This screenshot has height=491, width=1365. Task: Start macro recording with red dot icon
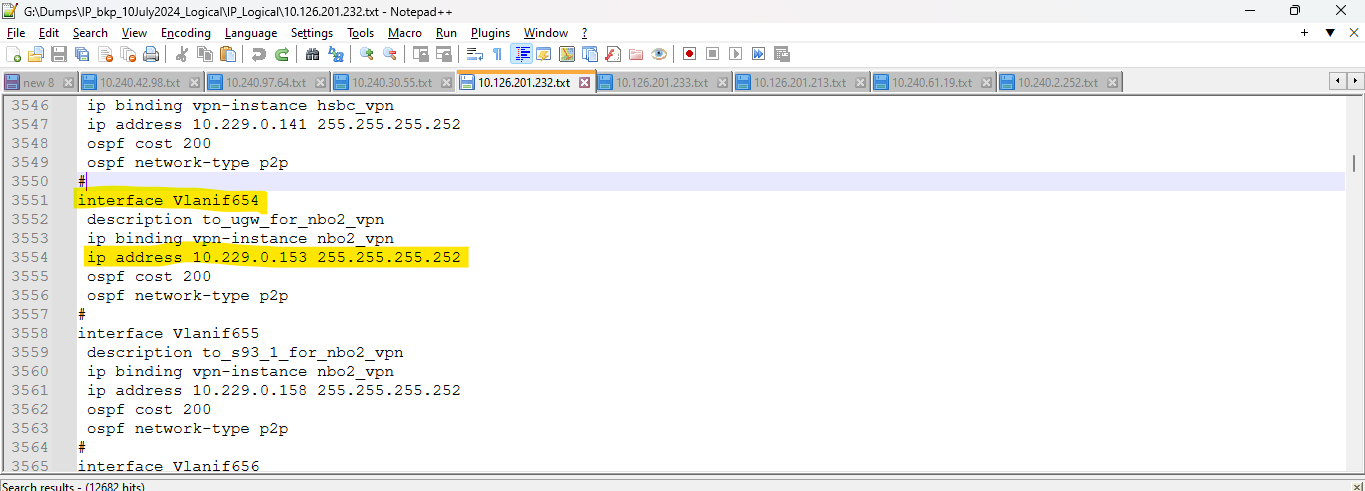coord(689,54)
